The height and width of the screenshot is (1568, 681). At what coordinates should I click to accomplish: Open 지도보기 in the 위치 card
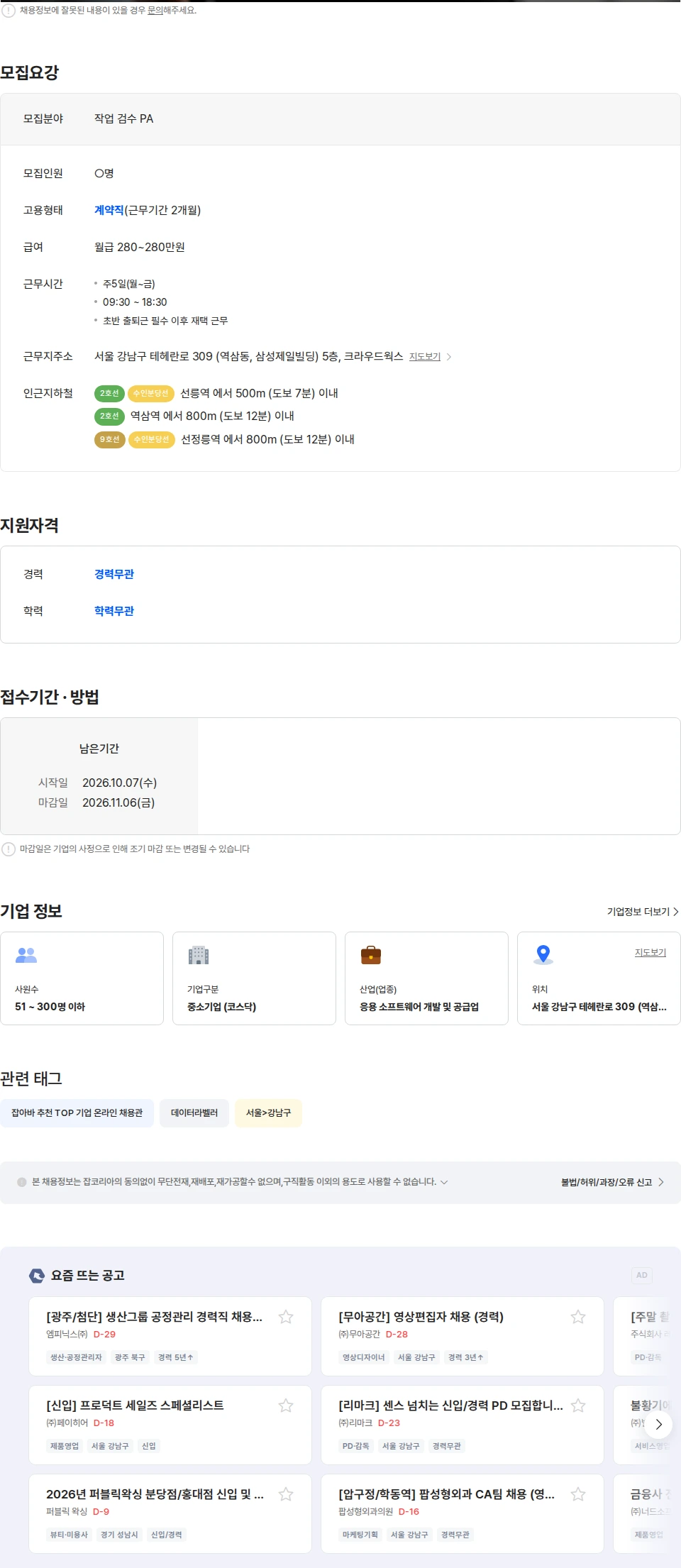click(x=650, y=952)
